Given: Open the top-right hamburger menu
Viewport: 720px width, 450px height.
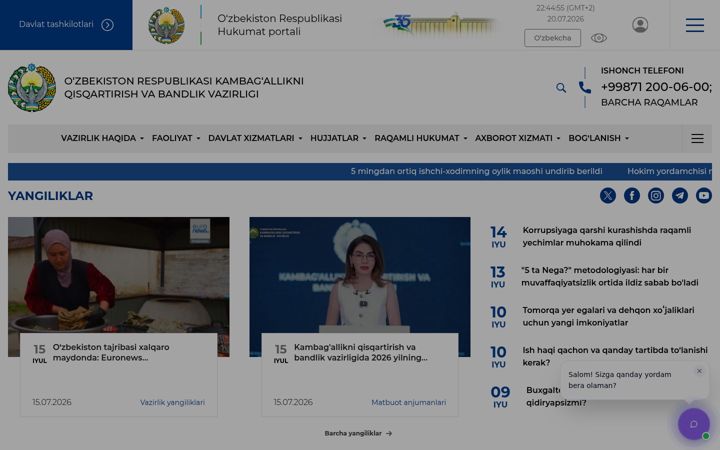Looking at the screenshot, I should click(694, 25).
